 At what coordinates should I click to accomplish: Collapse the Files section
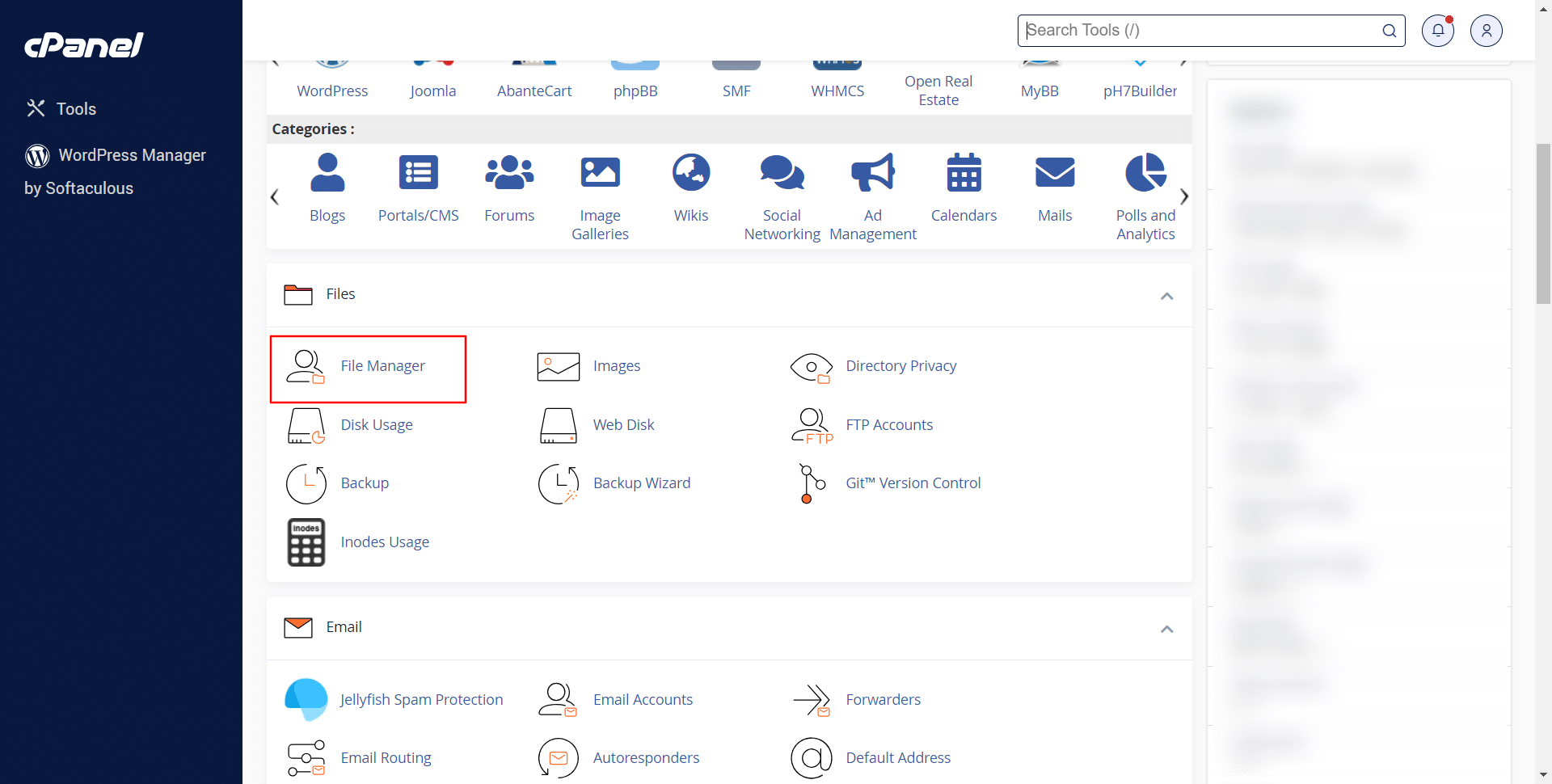[1167, 296]
